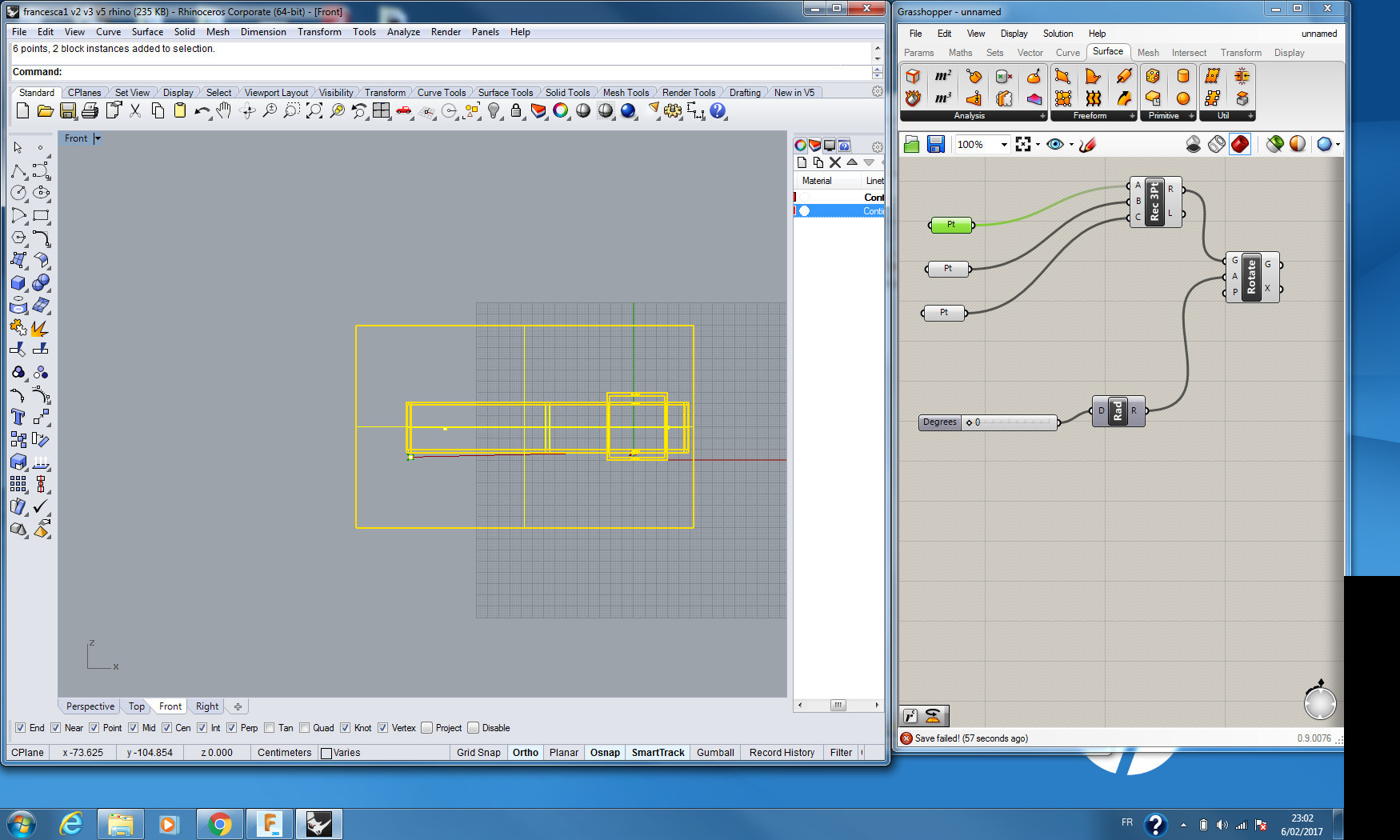Enable the Project osnap checkbox

(x=427, y=728)
